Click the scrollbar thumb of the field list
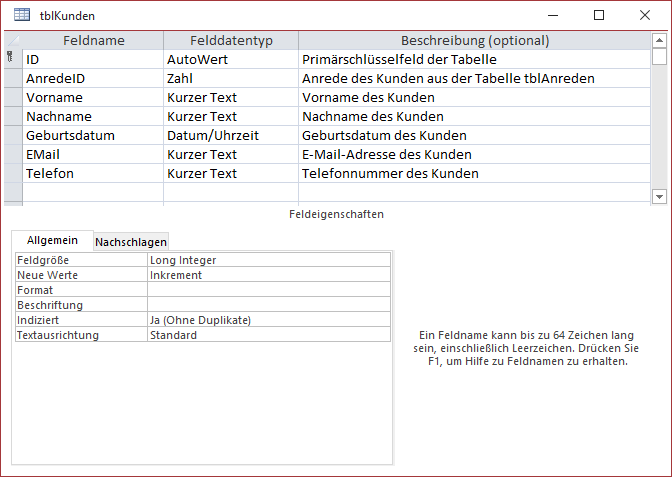This screenshot has height=477, width=672. pos(659,57)
